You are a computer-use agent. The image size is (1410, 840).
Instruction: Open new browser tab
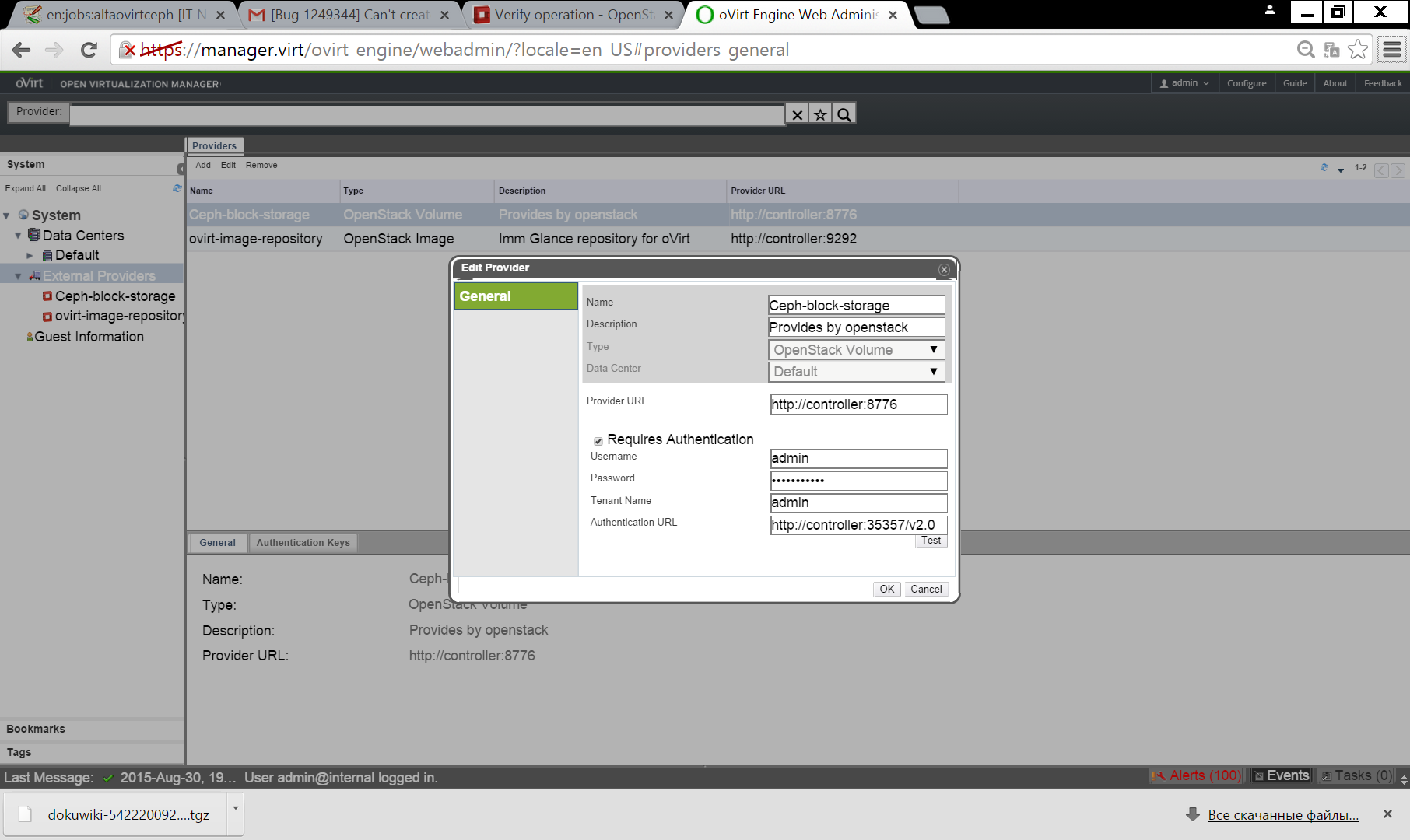pyautogui.click(x=931, y=15)
